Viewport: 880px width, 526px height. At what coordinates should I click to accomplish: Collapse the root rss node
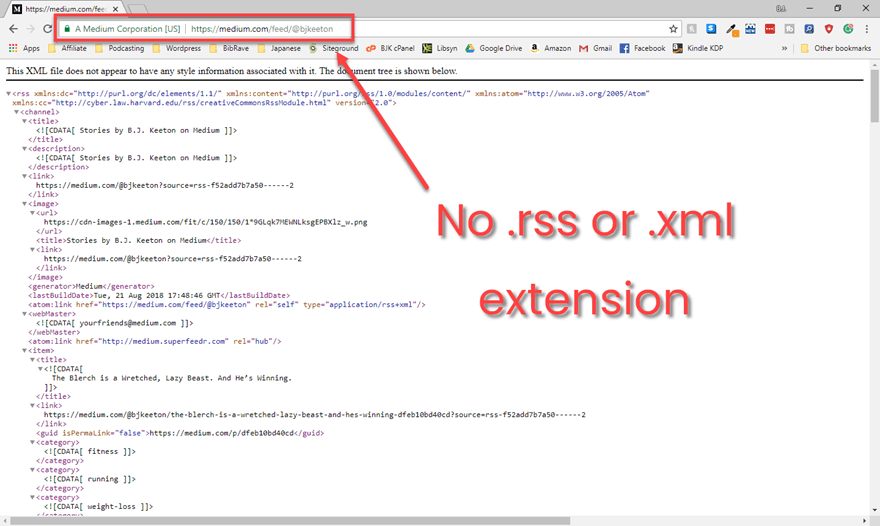(x=8, y=94)
